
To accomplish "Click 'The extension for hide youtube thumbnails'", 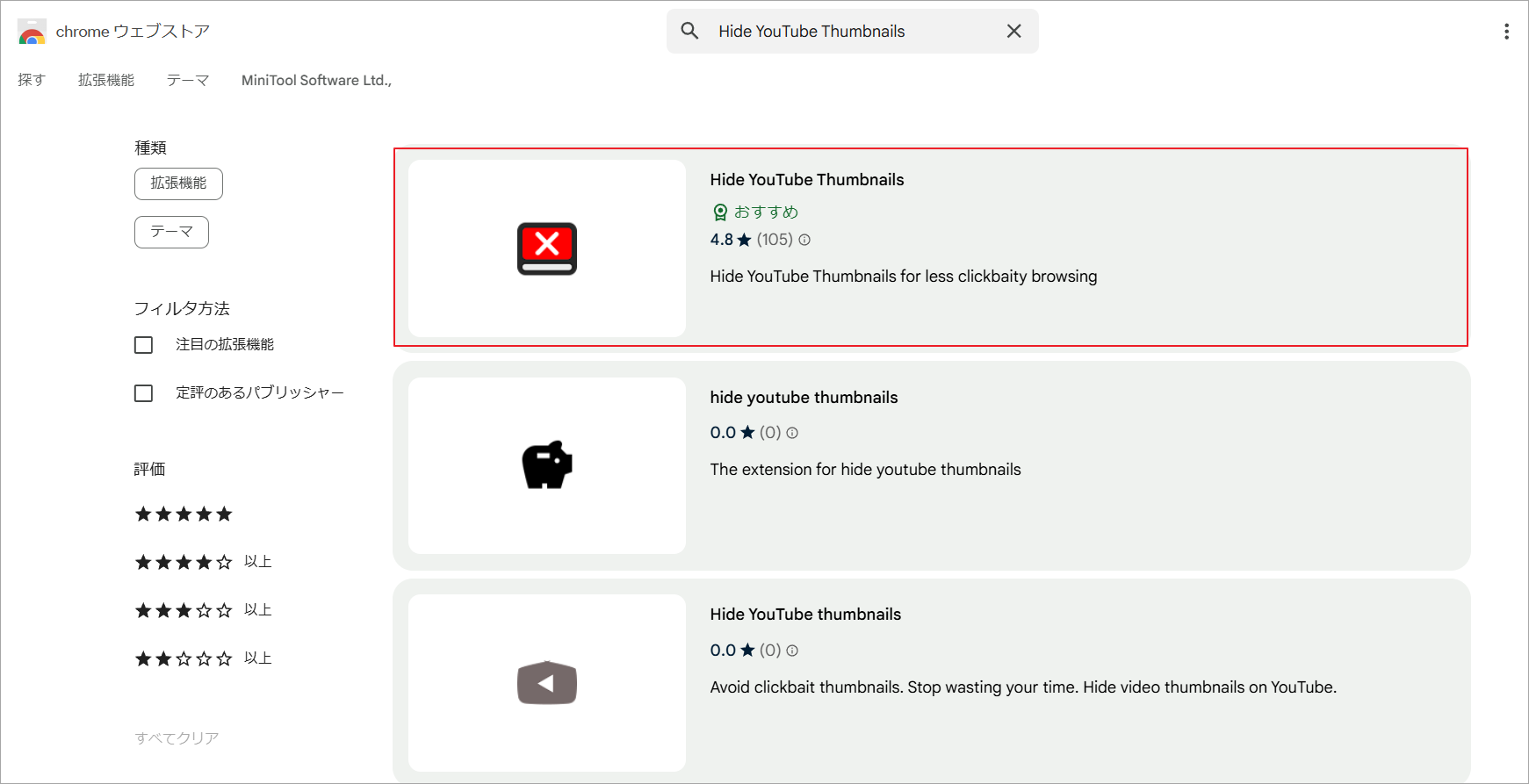I will click(x=865, y=470).
